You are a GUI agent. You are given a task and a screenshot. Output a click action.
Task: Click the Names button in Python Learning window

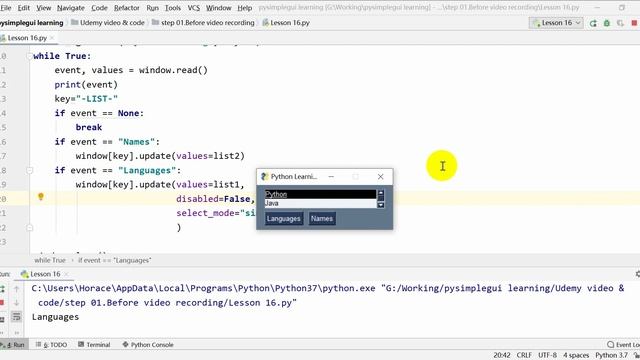pos(322,219)
